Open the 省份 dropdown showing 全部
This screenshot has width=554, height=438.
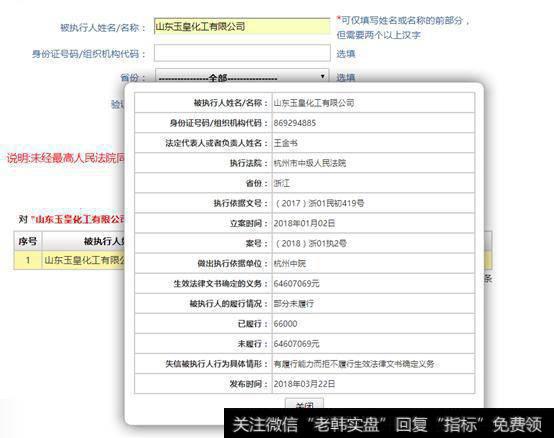tap(242, 76)
